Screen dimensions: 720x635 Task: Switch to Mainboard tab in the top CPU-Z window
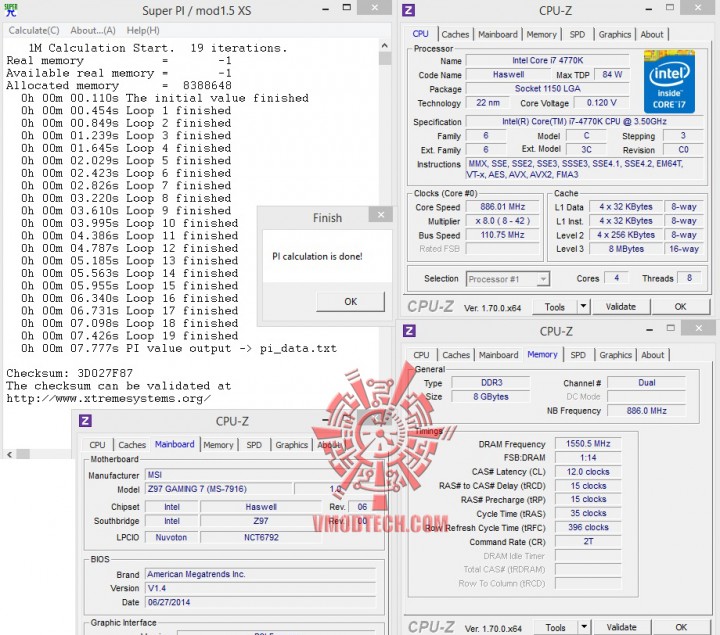[497, 34]
